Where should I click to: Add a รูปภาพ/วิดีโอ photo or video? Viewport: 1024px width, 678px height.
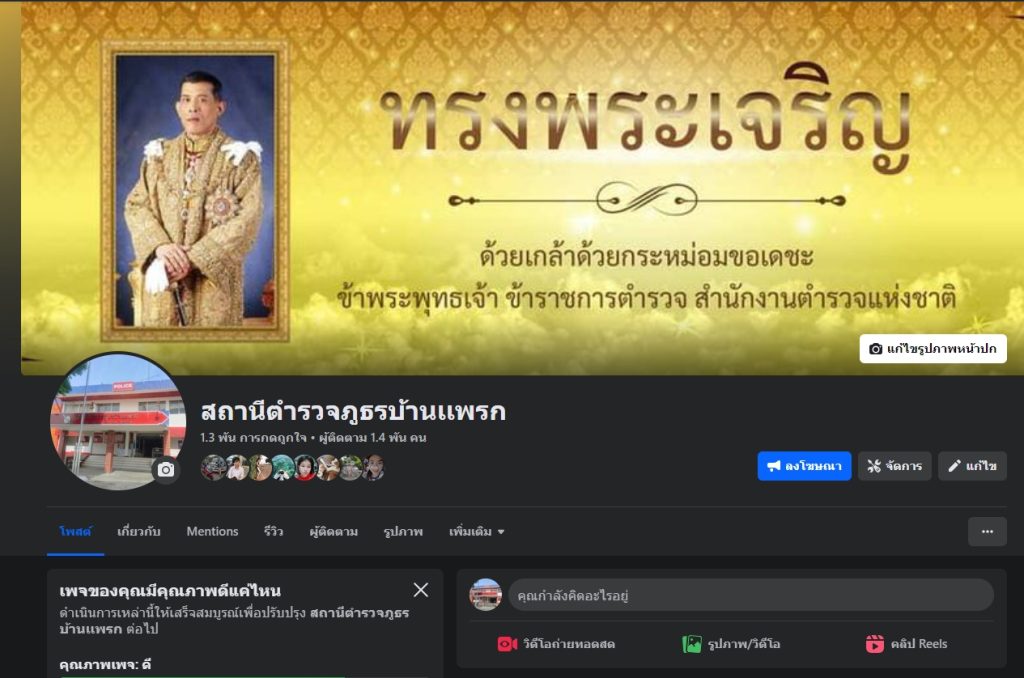[731, 644]
